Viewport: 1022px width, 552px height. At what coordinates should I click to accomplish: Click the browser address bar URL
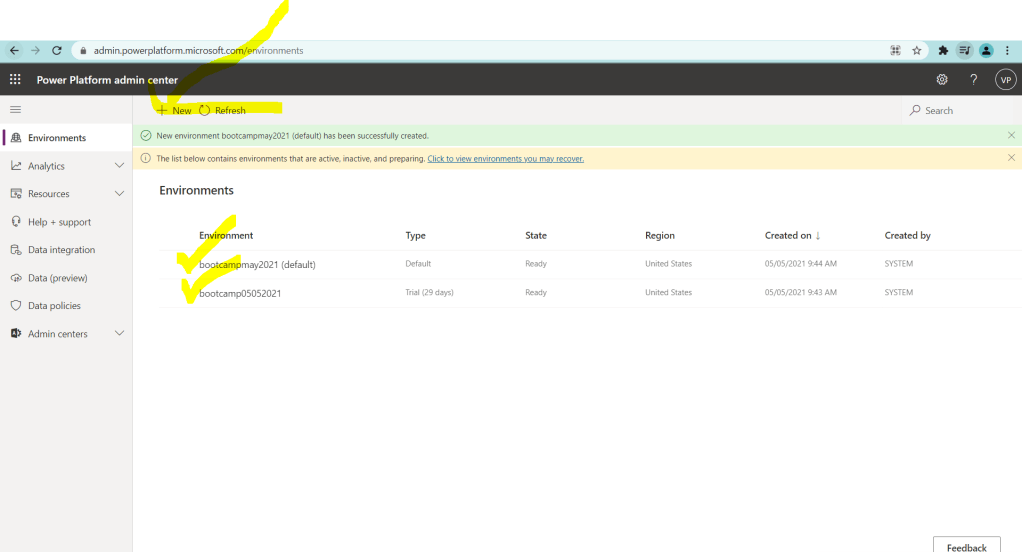coord(198,50)
